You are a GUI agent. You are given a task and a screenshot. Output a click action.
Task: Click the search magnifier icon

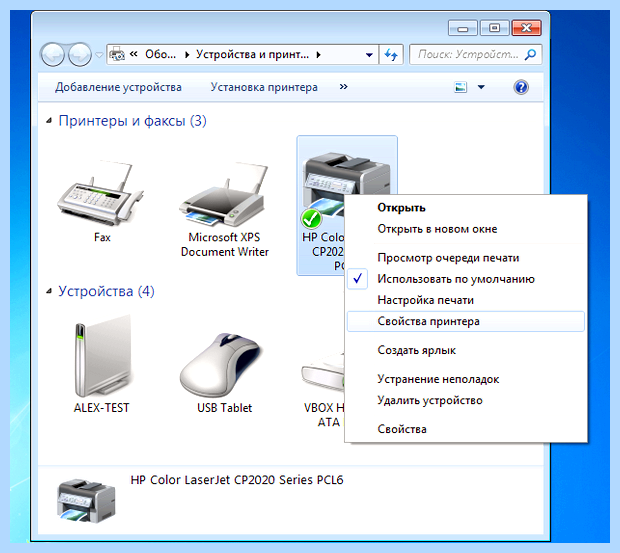[531, 54]
